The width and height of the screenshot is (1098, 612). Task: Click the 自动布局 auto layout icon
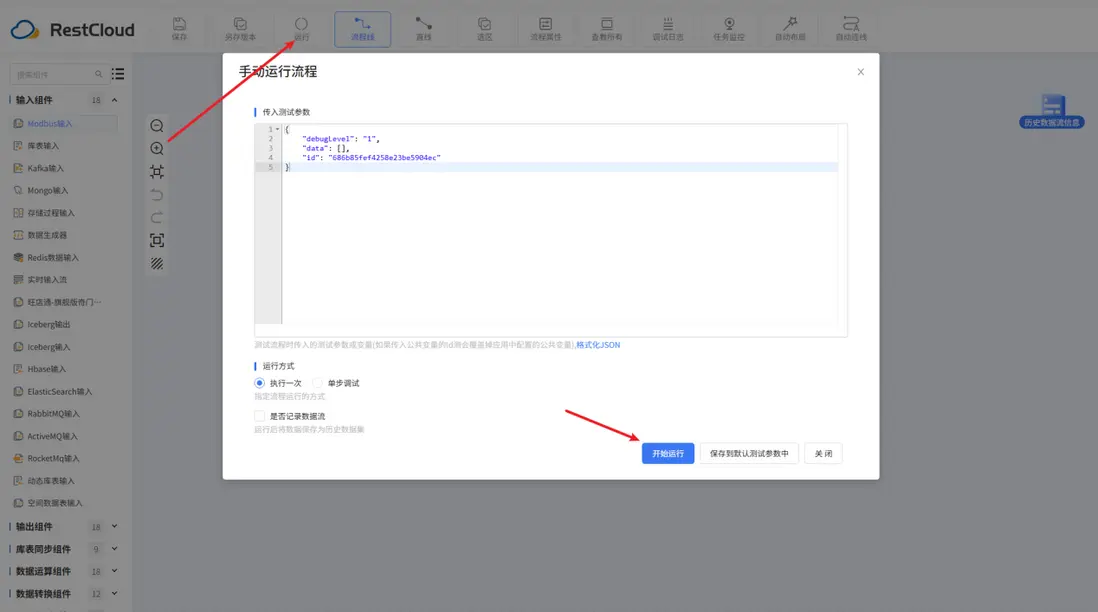click(x=790, y=29)
